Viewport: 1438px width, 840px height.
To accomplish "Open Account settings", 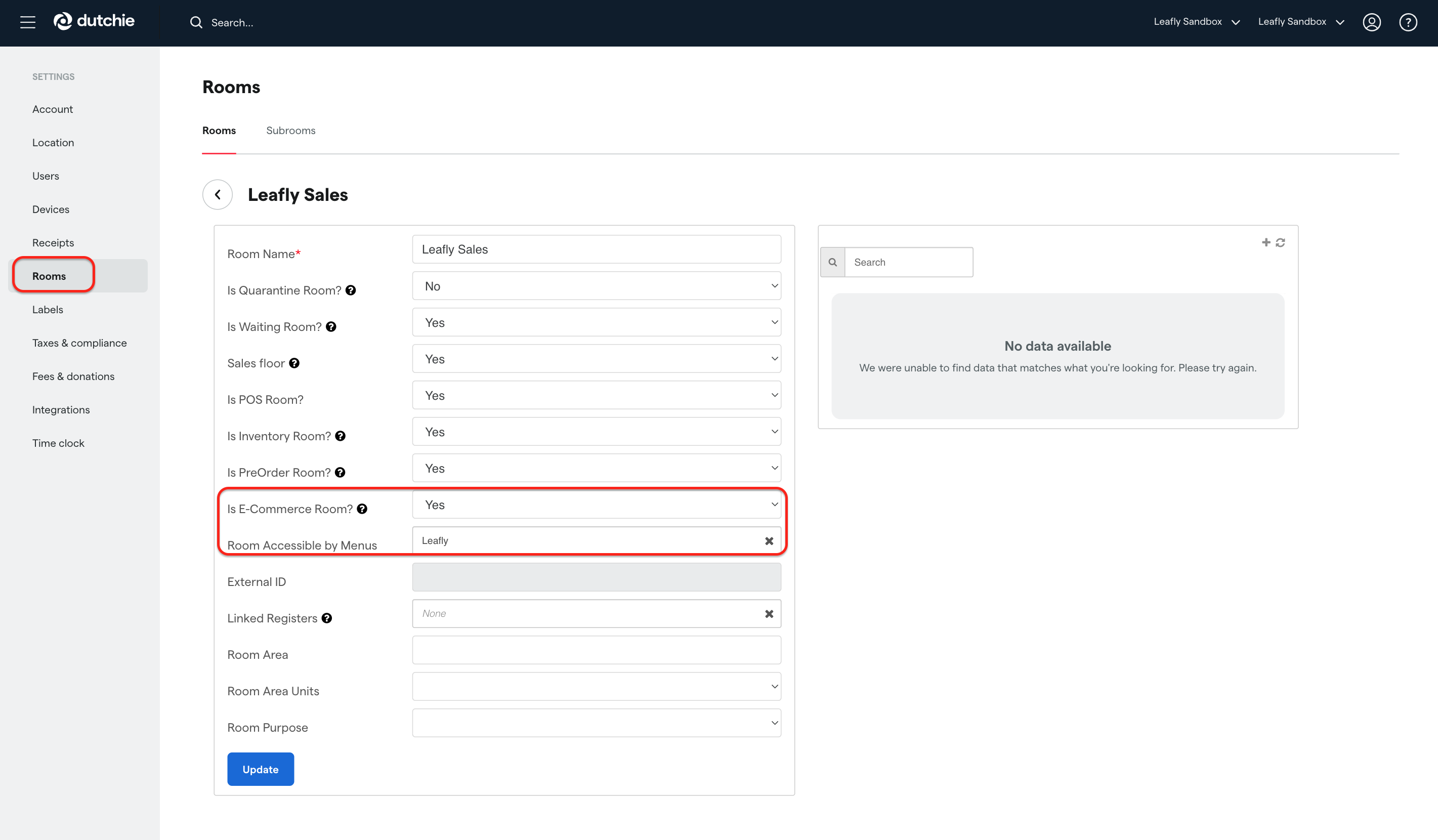I will [53, 109].
